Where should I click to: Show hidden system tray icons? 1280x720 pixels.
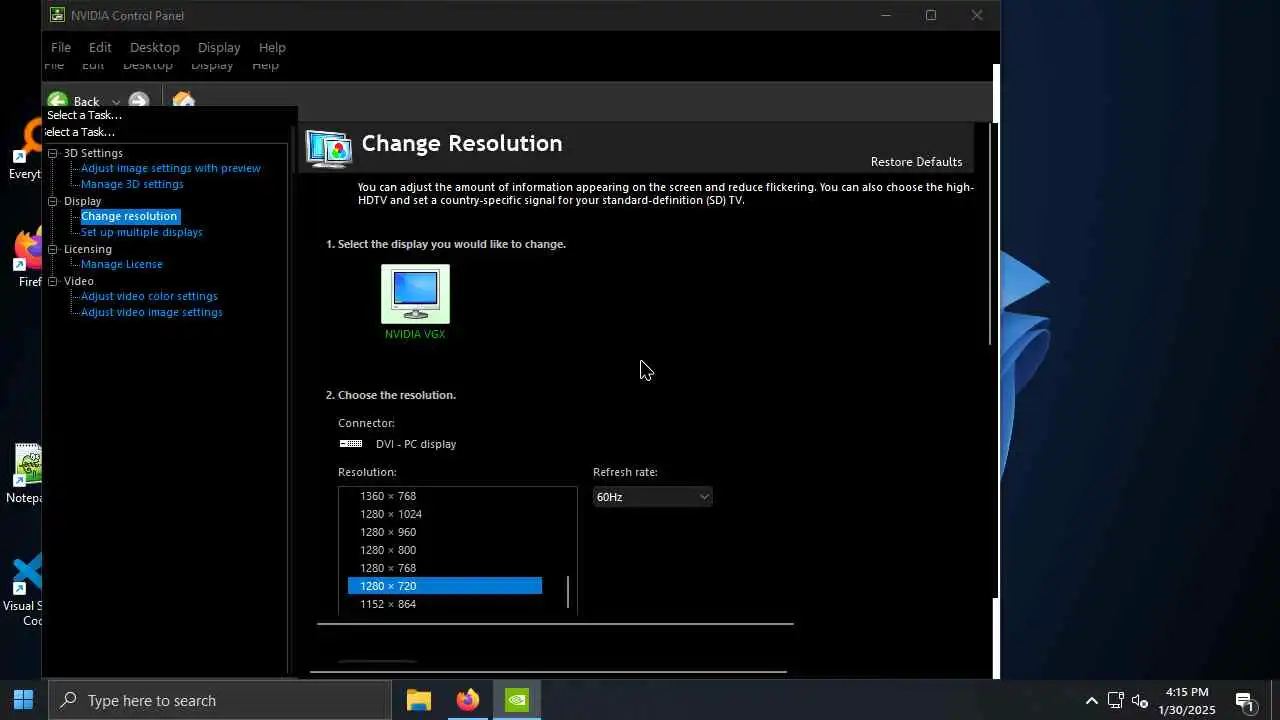pos(1092,701)
